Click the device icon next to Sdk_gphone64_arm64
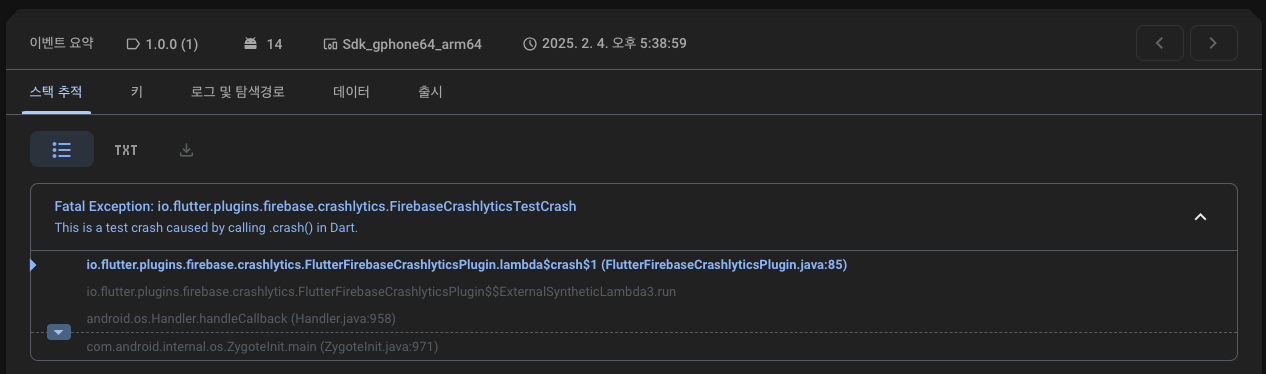The height and width of the screenshot is (374, 1266). [x=330, y=44]
